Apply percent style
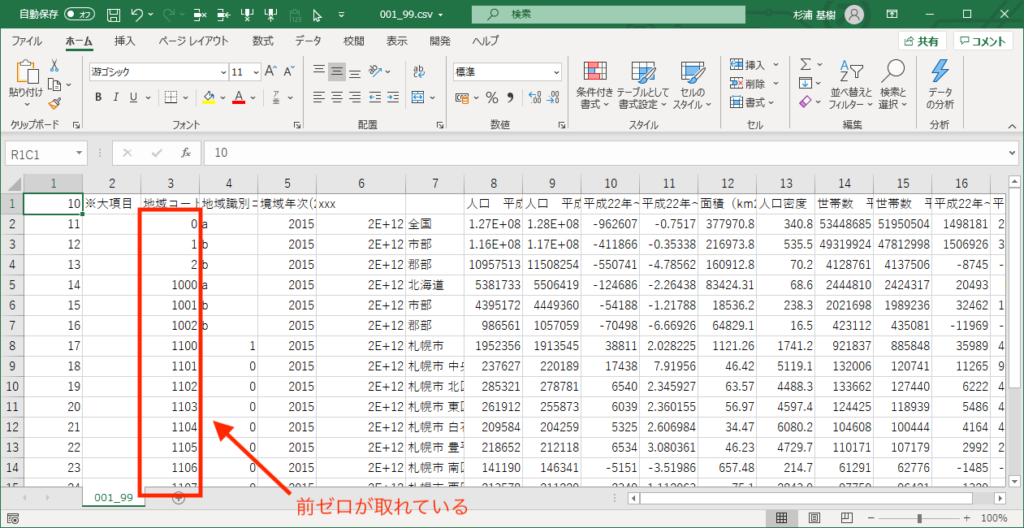The image size is (1024, 528). 492,97
